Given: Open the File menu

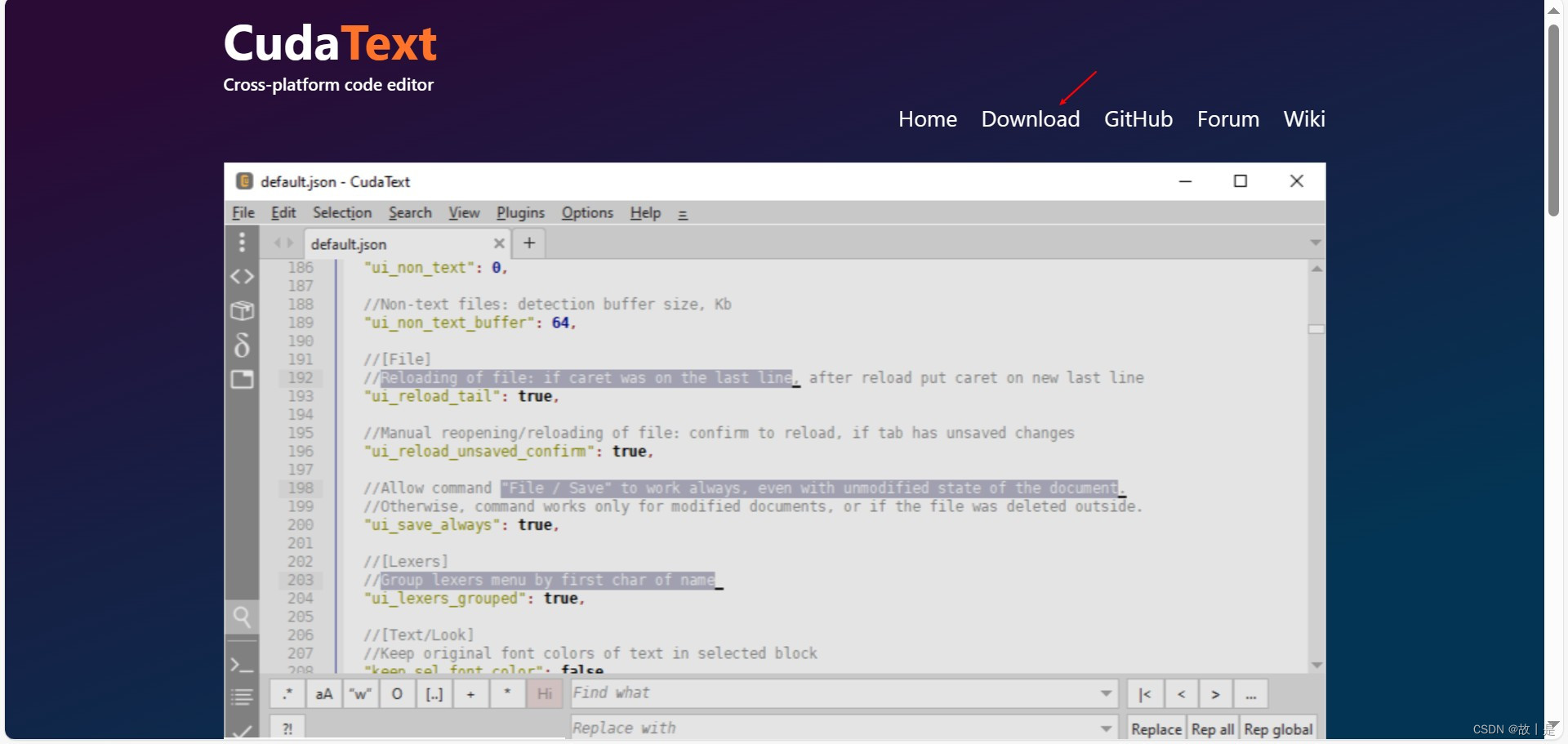Looking at the screenshot, I should tap(243, 213).
